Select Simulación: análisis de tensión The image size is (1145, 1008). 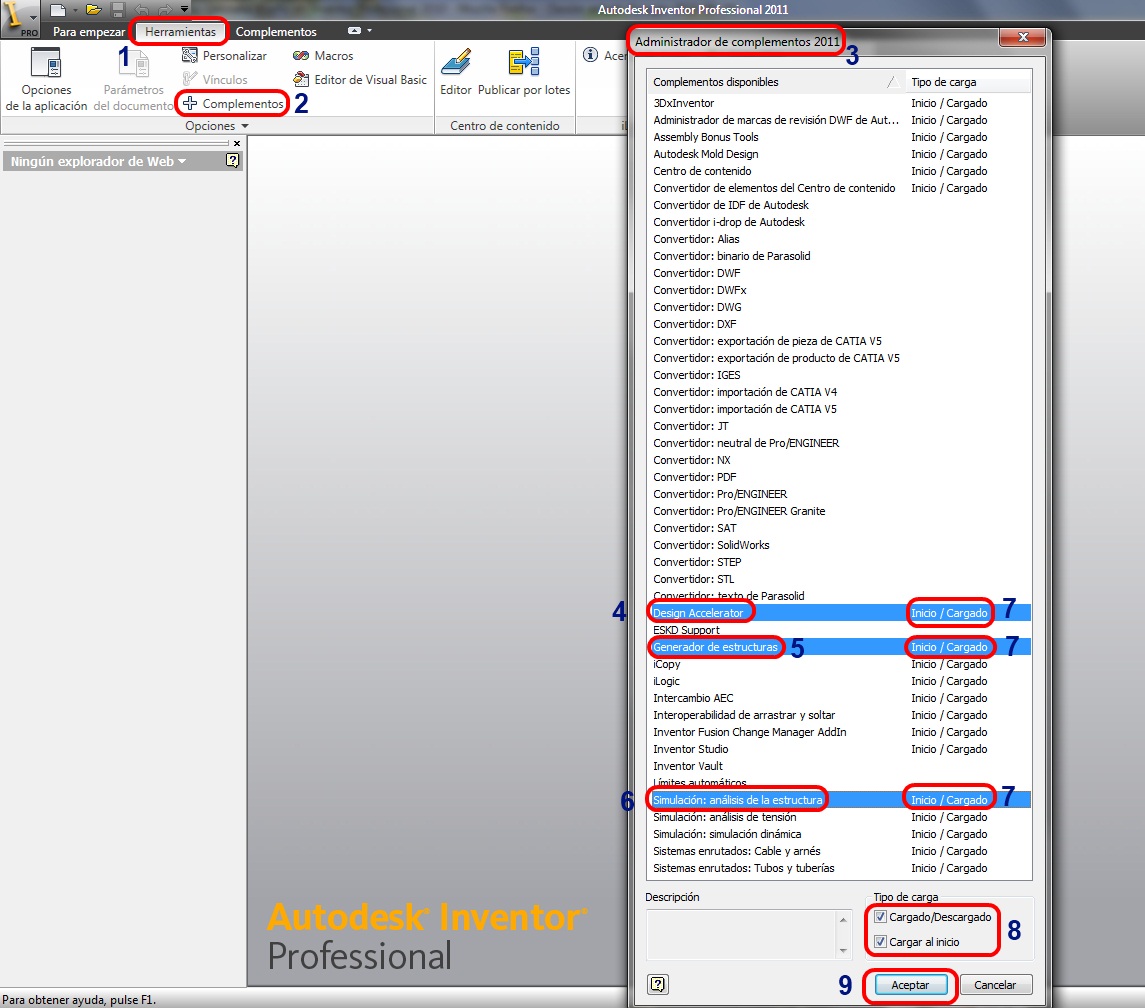coord(839,817)
